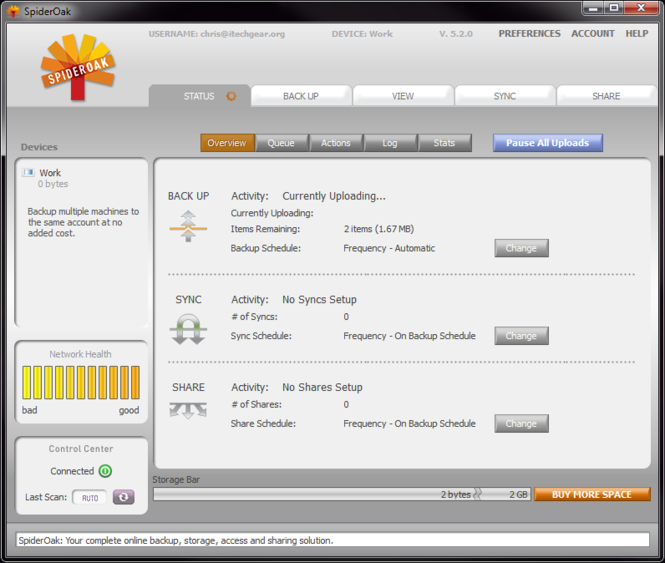The image size is (665, 563).
Task: Click the Network Health bar meter
Action: coord(81,383)
